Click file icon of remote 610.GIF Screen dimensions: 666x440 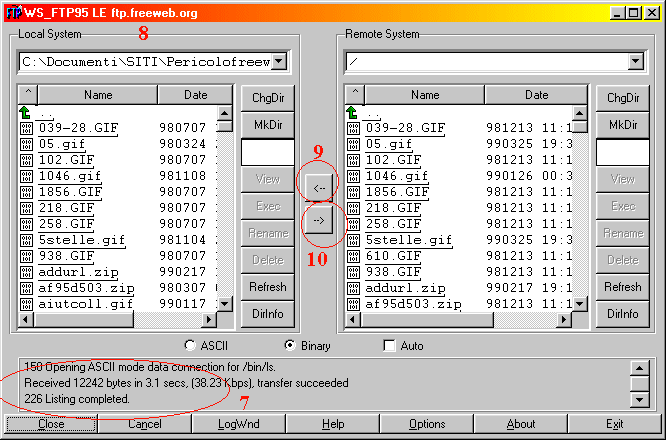[353, 256]
